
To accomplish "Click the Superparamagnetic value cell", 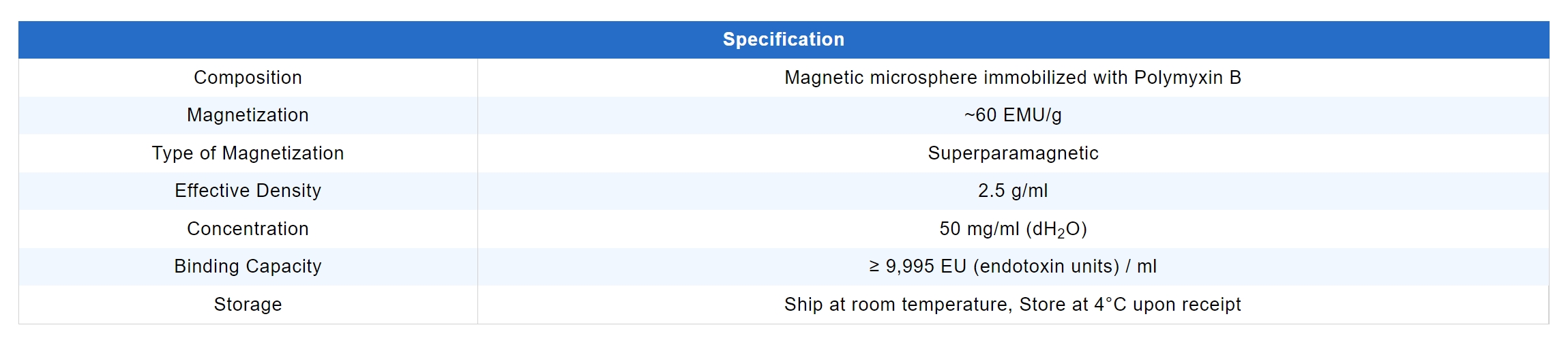I will click(x=1012, y=153).
